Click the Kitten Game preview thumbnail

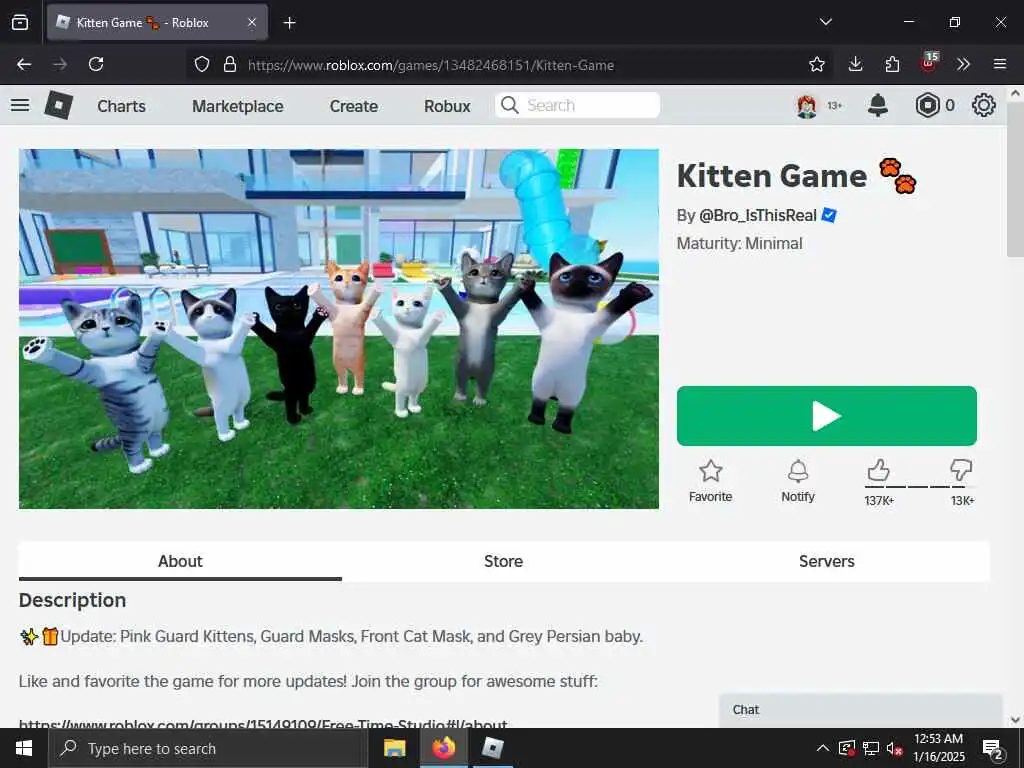[x=339, y=328]
